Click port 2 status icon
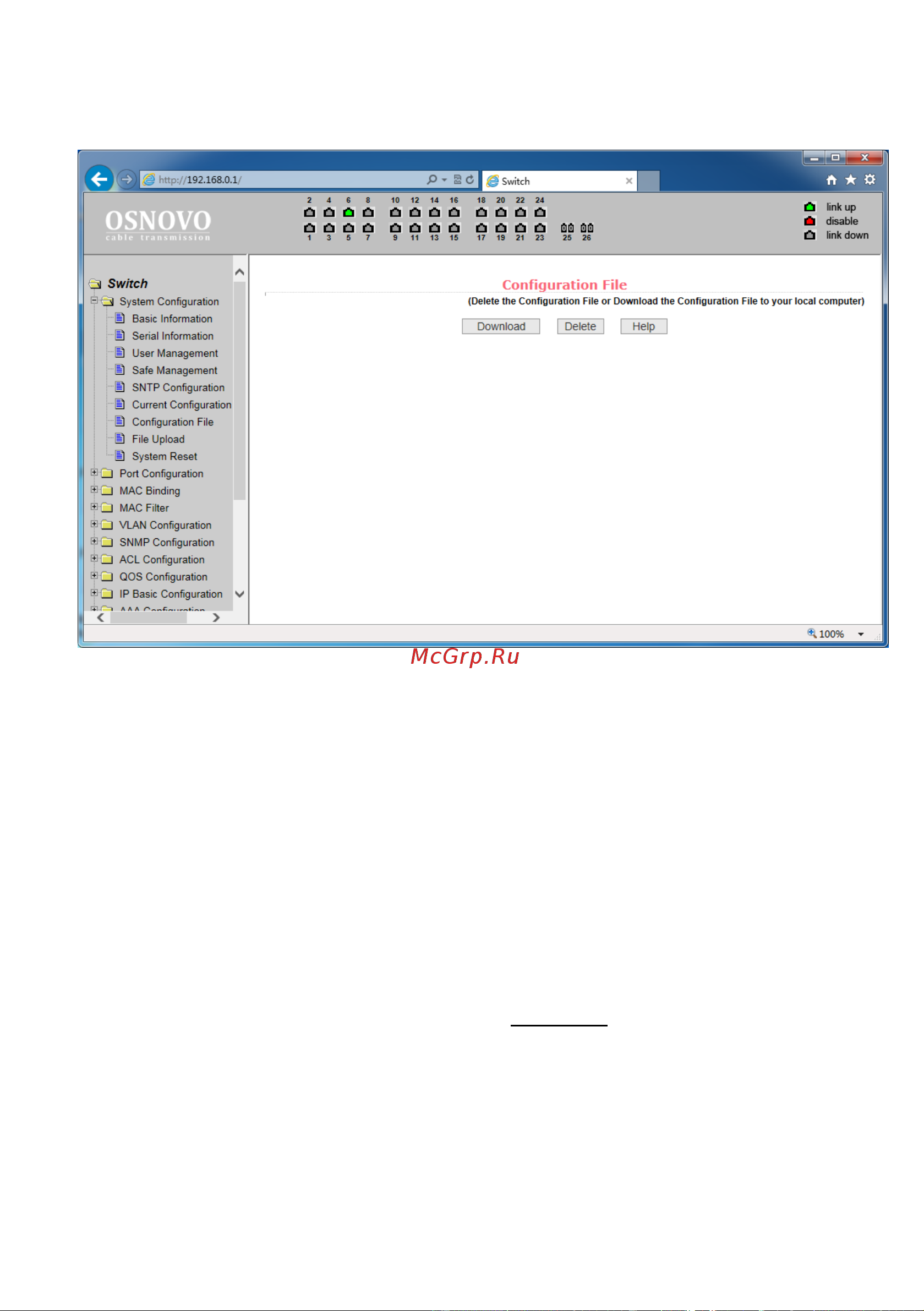 tap(309, 212)
